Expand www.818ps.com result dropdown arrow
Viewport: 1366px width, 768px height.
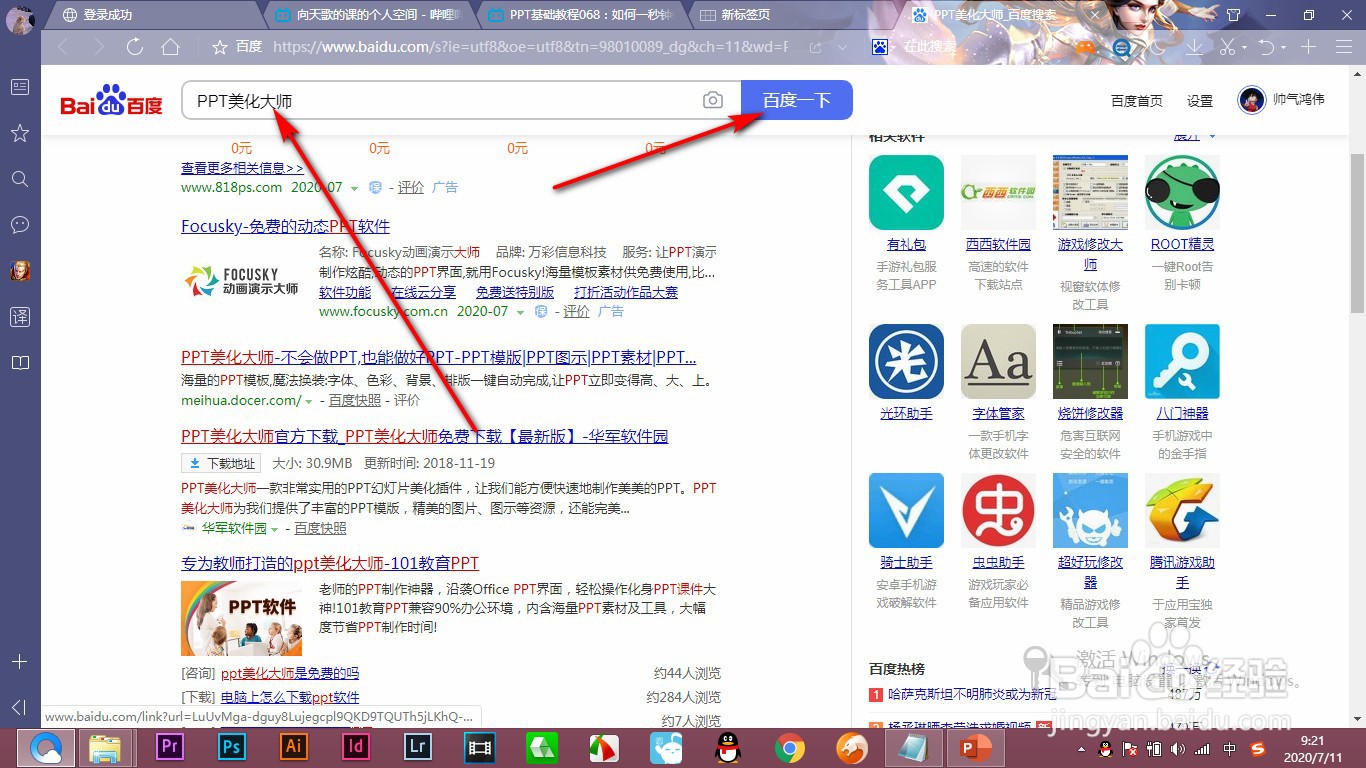pyautogui.click(x=355, y=188)
